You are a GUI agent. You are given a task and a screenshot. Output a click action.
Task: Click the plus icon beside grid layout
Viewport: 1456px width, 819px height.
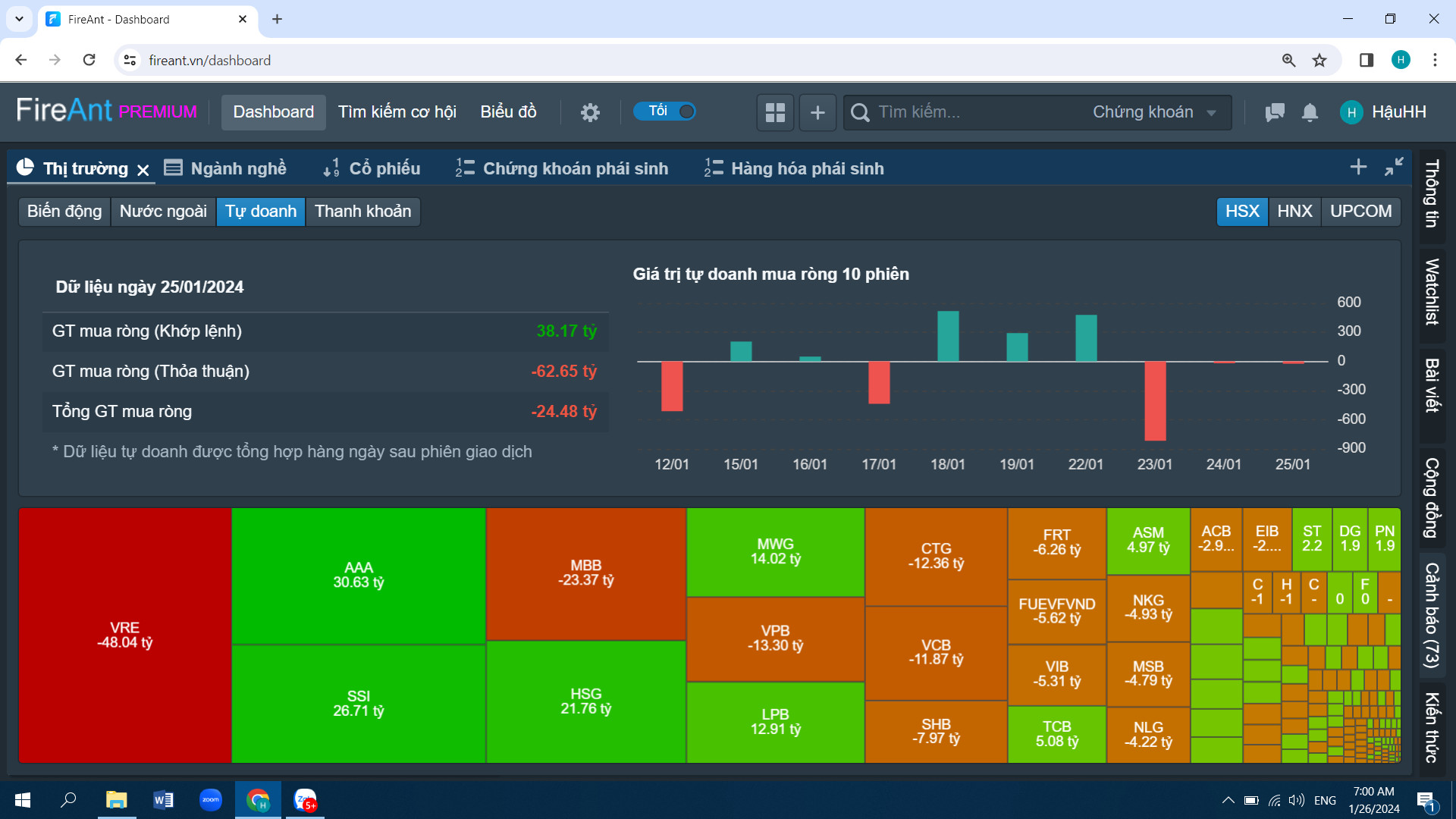(x=817, y=112)
